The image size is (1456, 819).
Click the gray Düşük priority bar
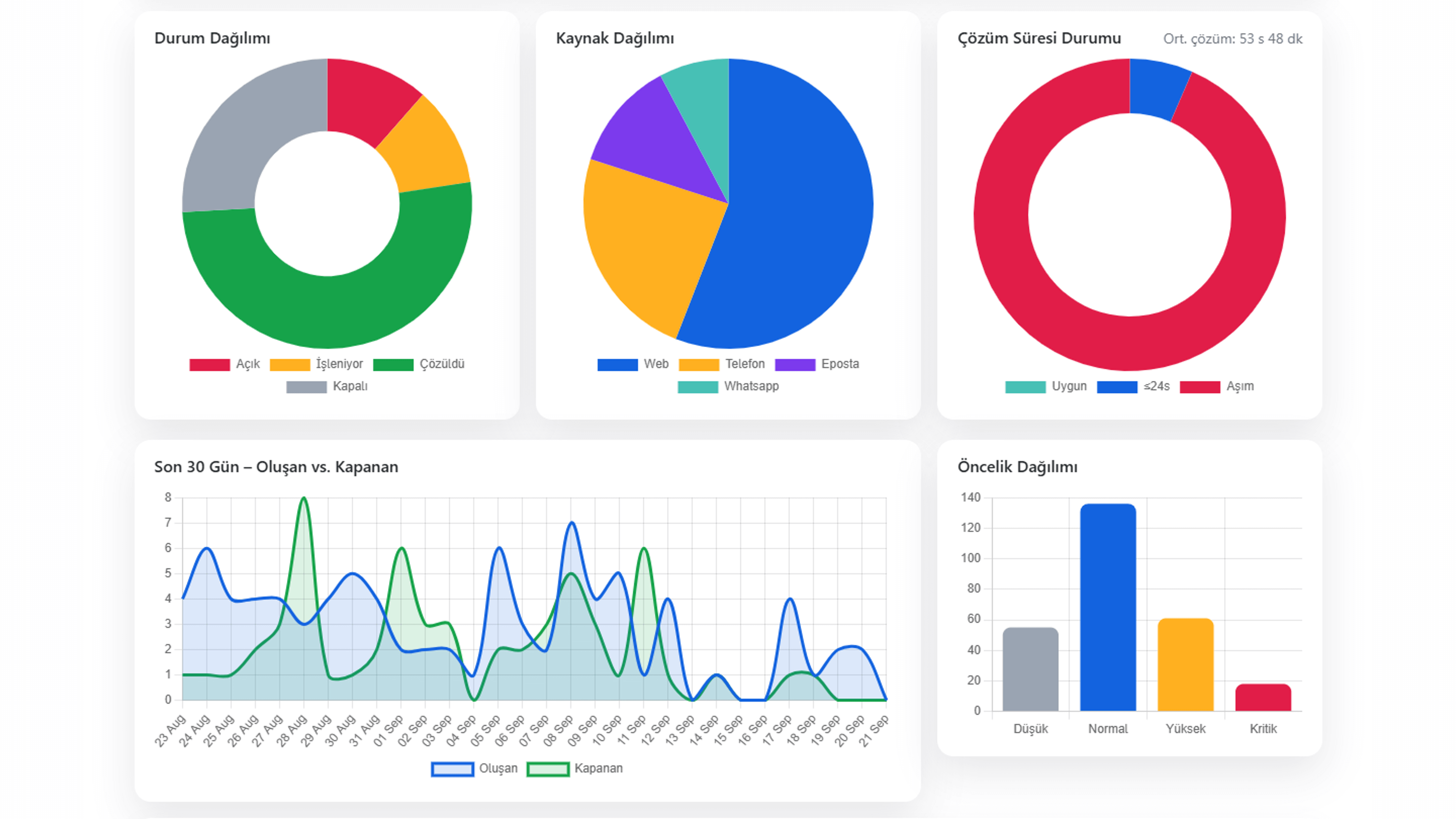pos(1030,670)
